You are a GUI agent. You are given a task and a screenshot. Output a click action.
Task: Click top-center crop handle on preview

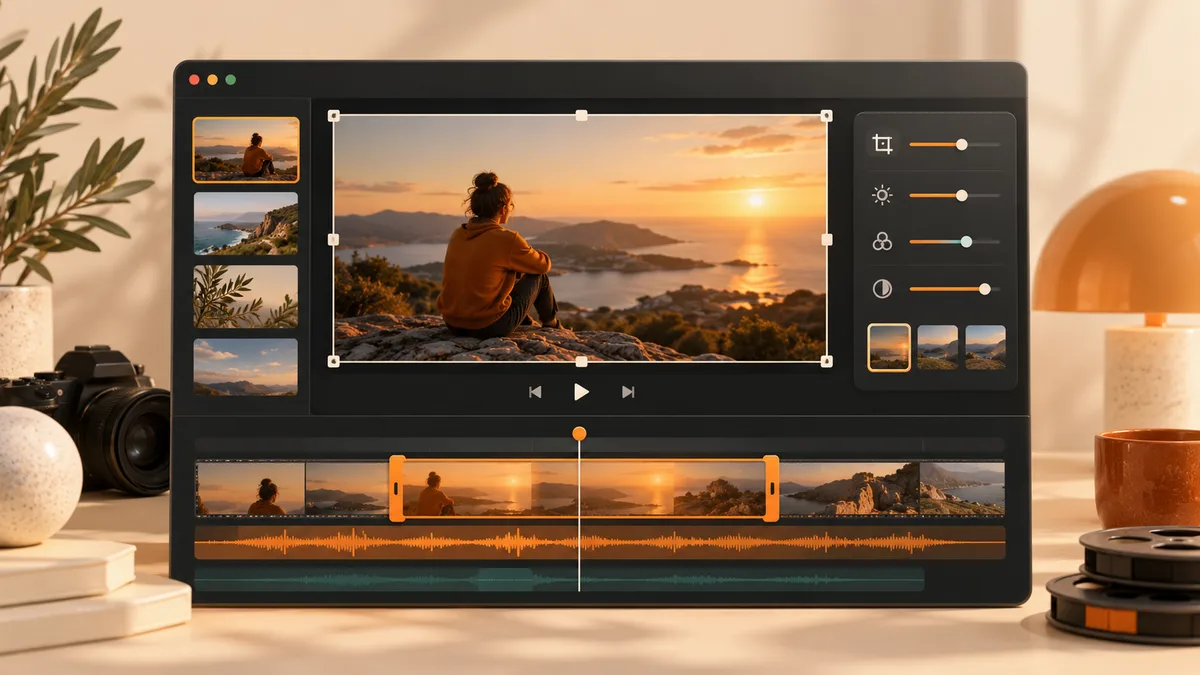point(581,116)
